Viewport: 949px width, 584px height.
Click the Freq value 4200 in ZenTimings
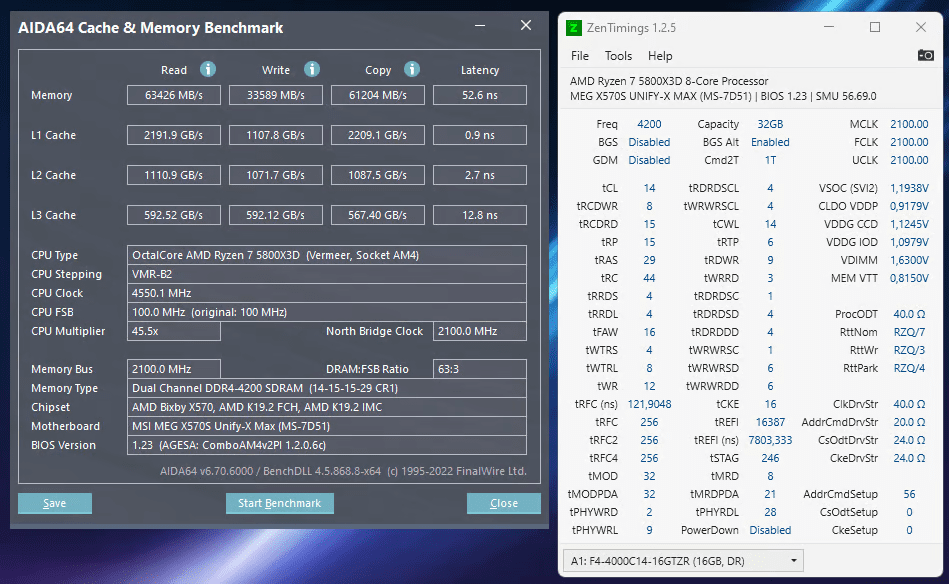tap(649, 124)
